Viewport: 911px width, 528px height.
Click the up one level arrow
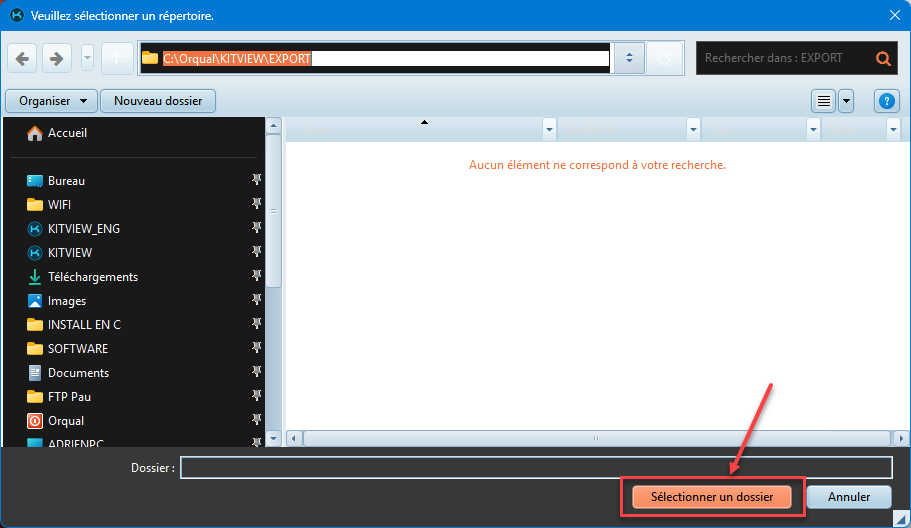117,59
